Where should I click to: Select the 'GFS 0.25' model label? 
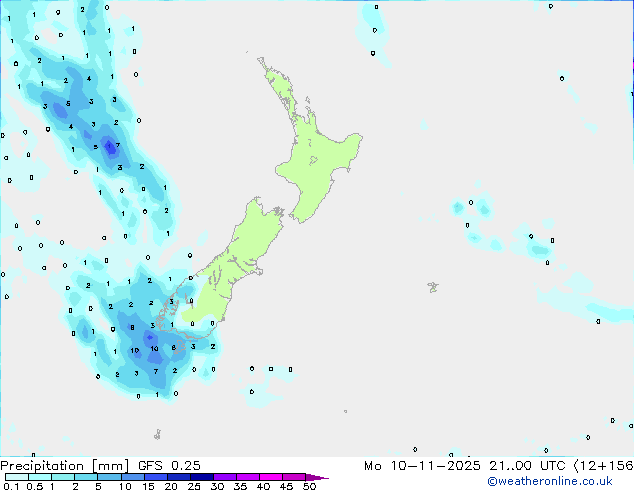click(169, 466)
